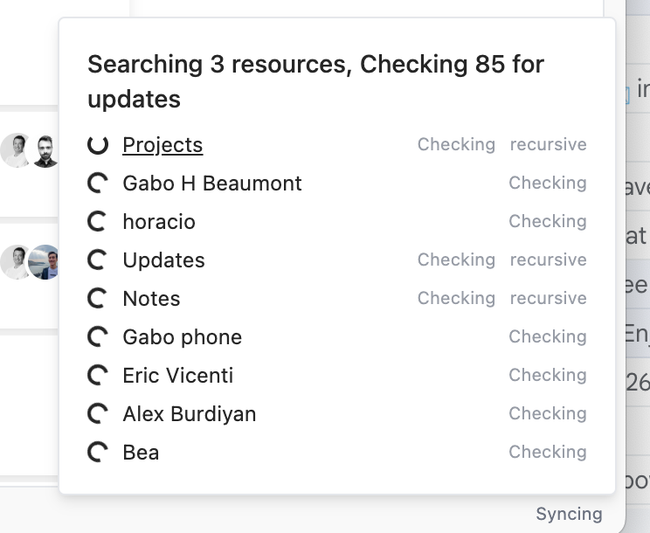Click the top-left avatar thumbnail pair

(x=30, y=150)
